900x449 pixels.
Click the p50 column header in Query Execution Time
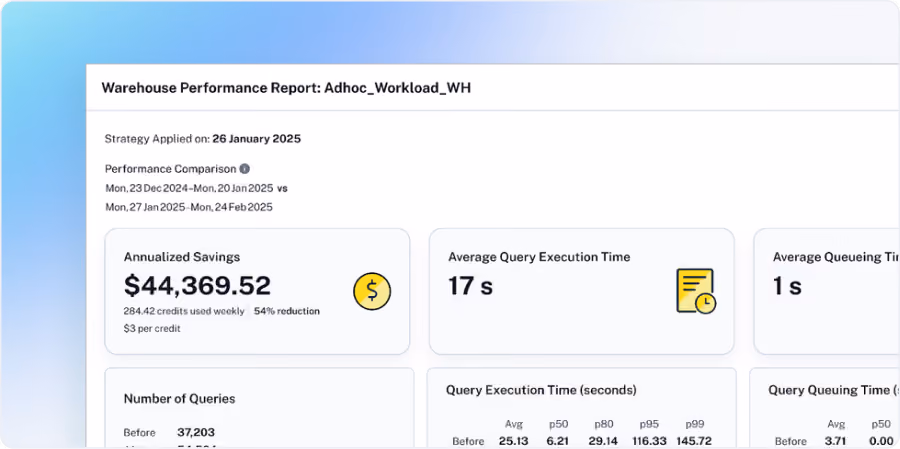[x=558, y=425]
